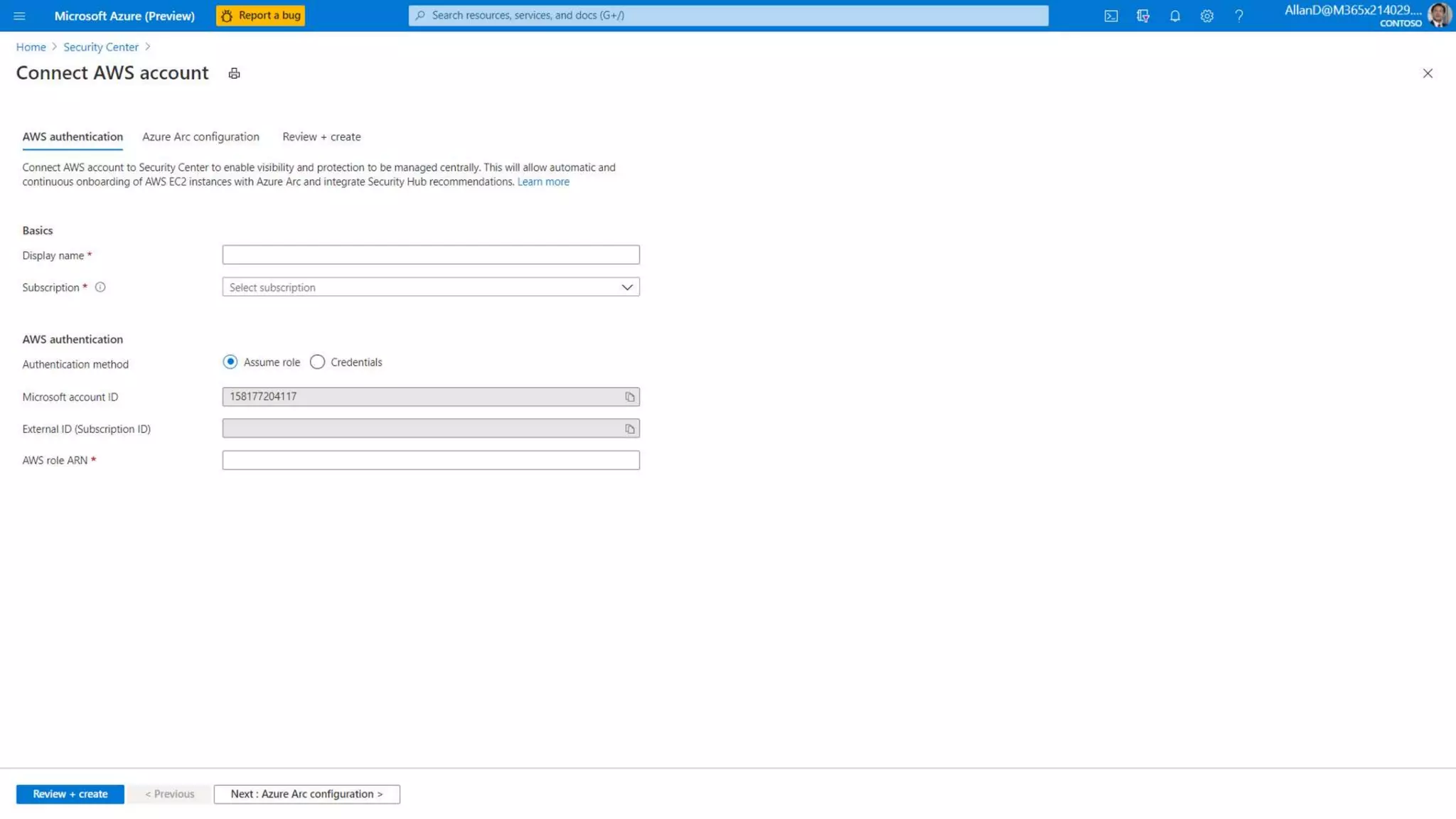Open the Directory and subscription filter icon

click(x=1142, y=16)
